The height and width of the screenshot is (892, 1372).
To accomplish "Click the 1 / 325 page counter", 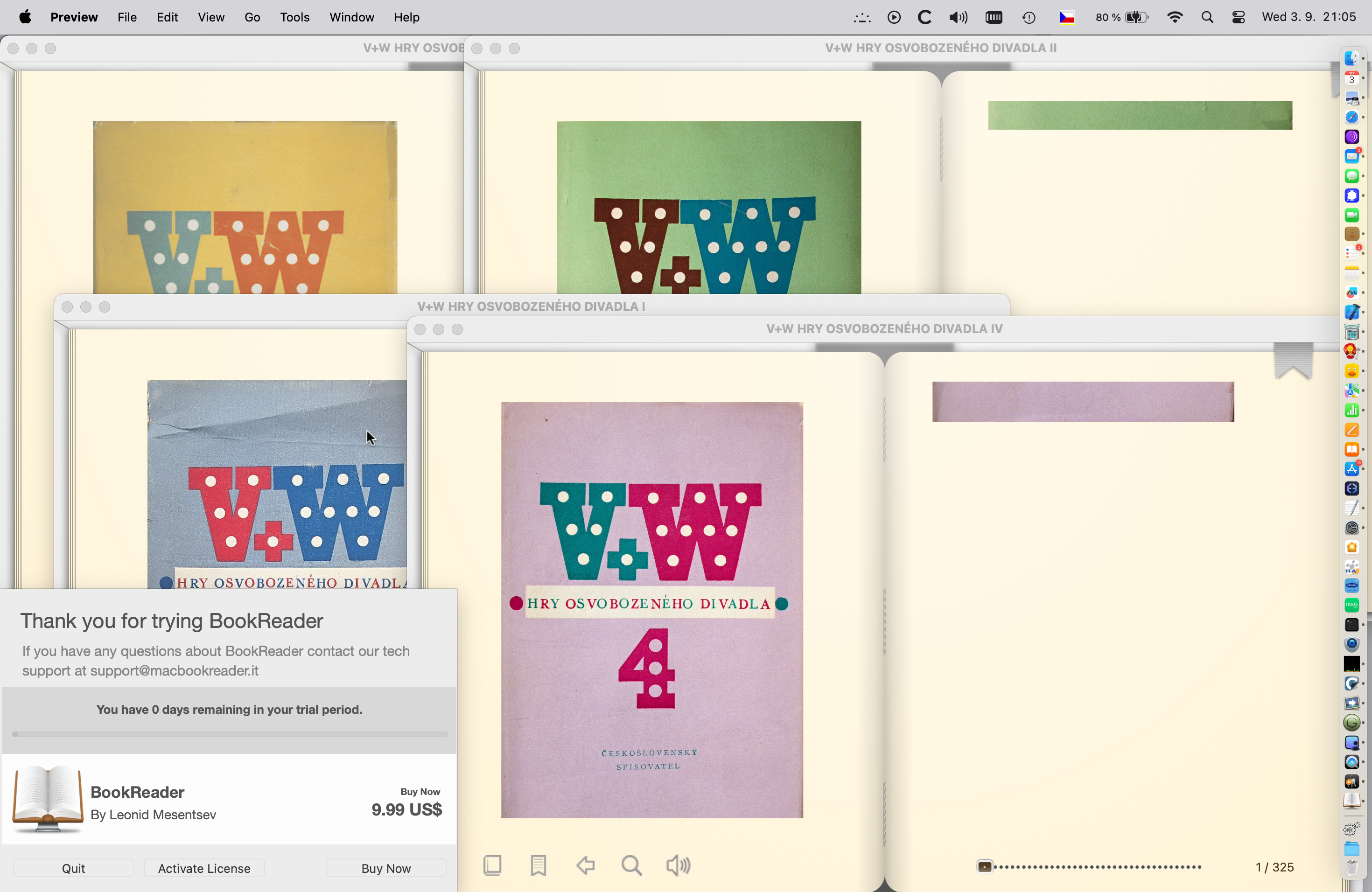I will (1274, 867).
